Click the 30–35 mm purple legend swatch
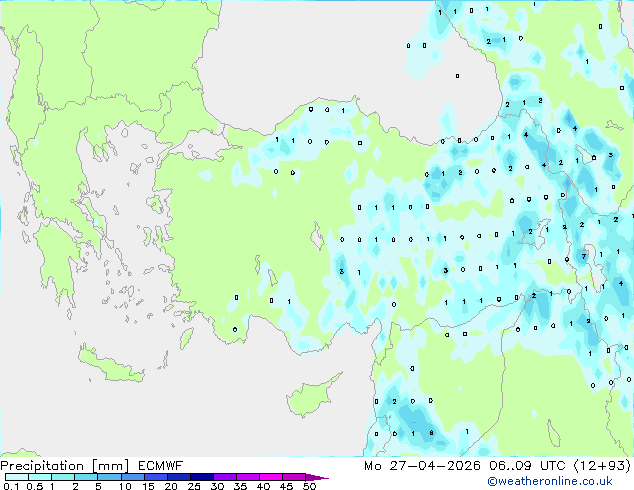 (x=225, y=477)
